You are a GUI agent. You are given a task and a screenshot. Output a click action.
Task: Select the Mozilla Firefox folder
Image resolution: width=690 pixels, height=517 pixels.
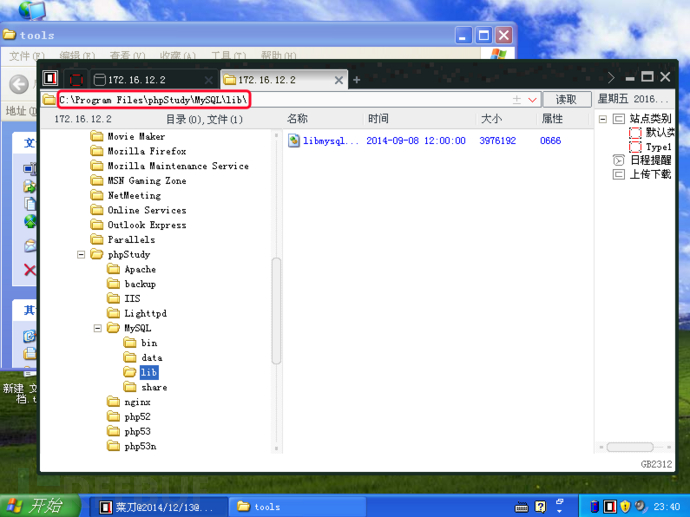coord(138,151)
